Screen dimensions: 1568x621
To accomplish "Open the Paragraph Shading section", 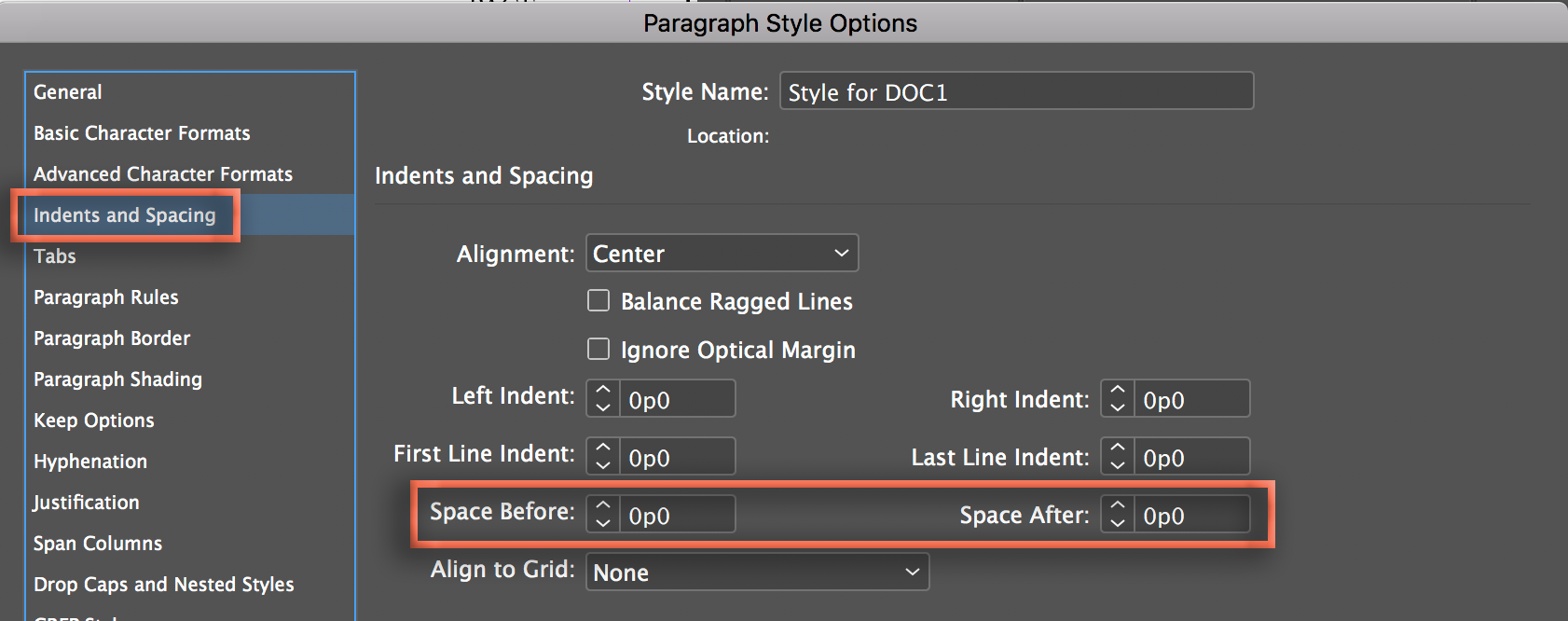I will click(x=117, y=379).
